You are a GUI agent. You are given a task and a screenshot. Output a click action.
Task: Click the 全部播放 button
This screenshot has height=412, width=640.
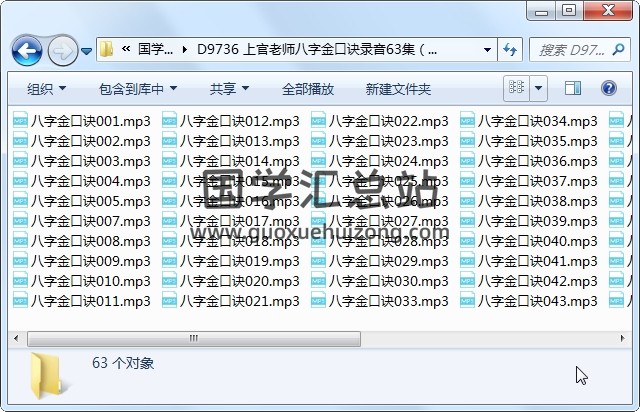pyautogui.click(x=308, y=89)
